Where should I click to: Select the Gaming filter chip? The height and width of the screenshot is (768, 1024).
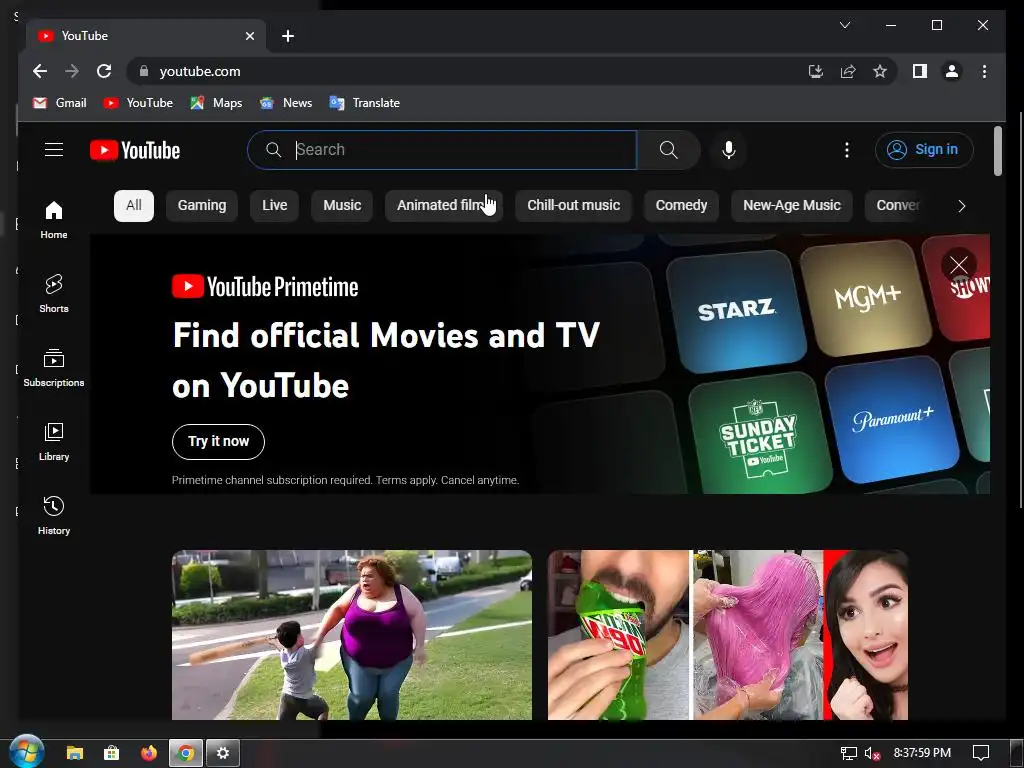point(202,206)
